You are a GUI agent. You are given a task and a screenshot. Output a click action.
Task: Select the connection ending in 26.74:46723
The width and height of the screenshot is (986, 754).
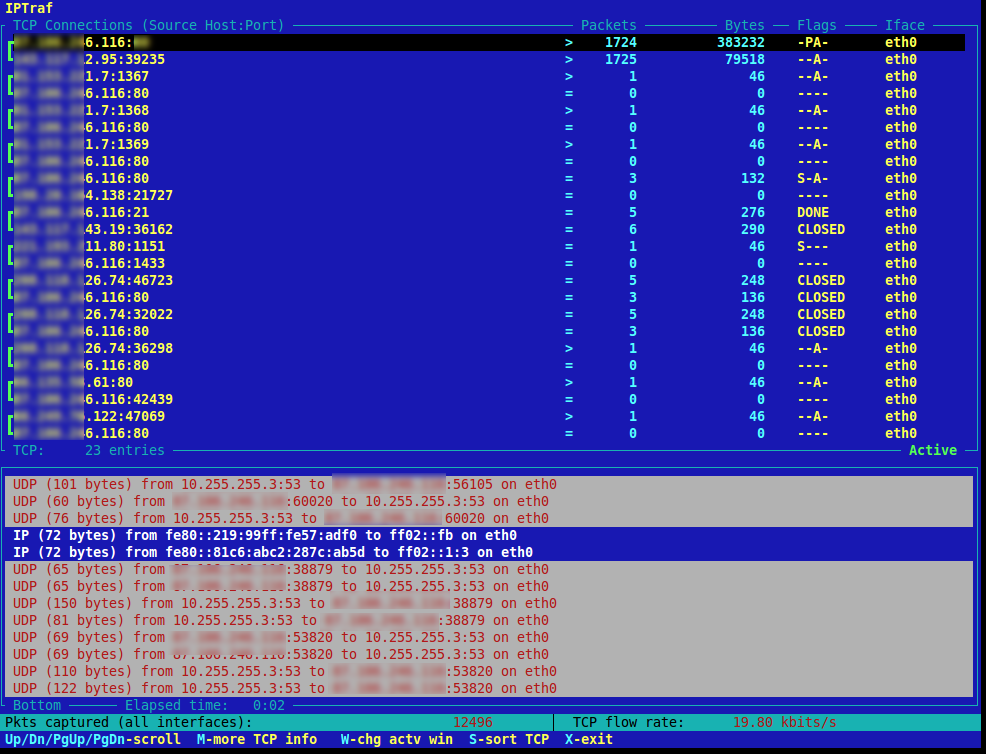[489, 280]
